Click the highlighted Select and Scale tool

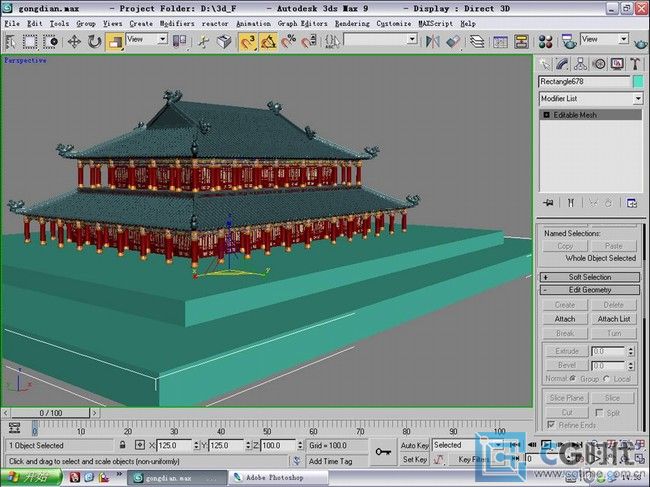[x=115, y=41]
